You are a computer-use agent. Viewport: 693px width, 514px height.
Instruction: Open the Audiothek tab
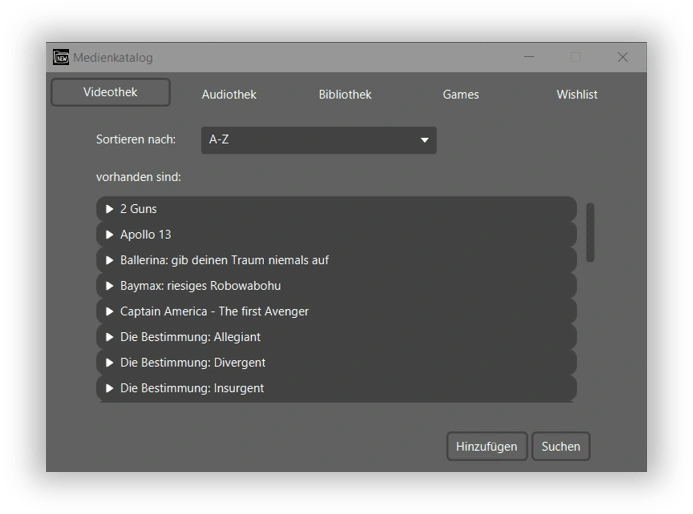(229, 95)
